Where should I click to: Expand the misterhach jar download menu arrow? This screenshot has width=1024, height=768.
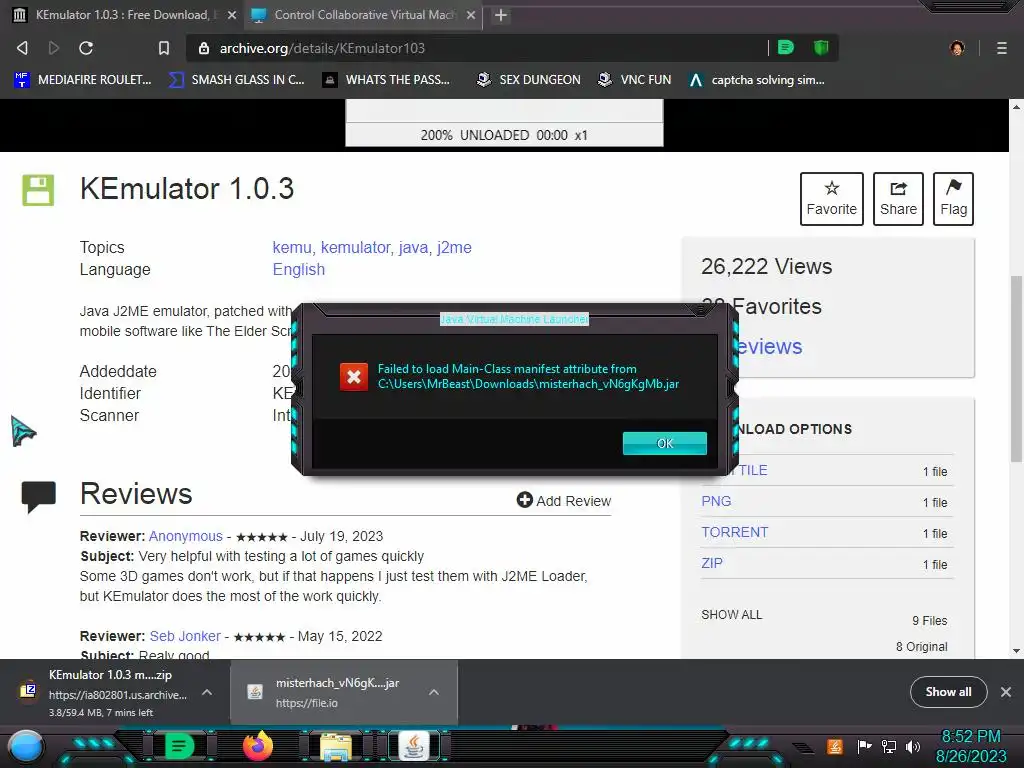pos(434,692)
